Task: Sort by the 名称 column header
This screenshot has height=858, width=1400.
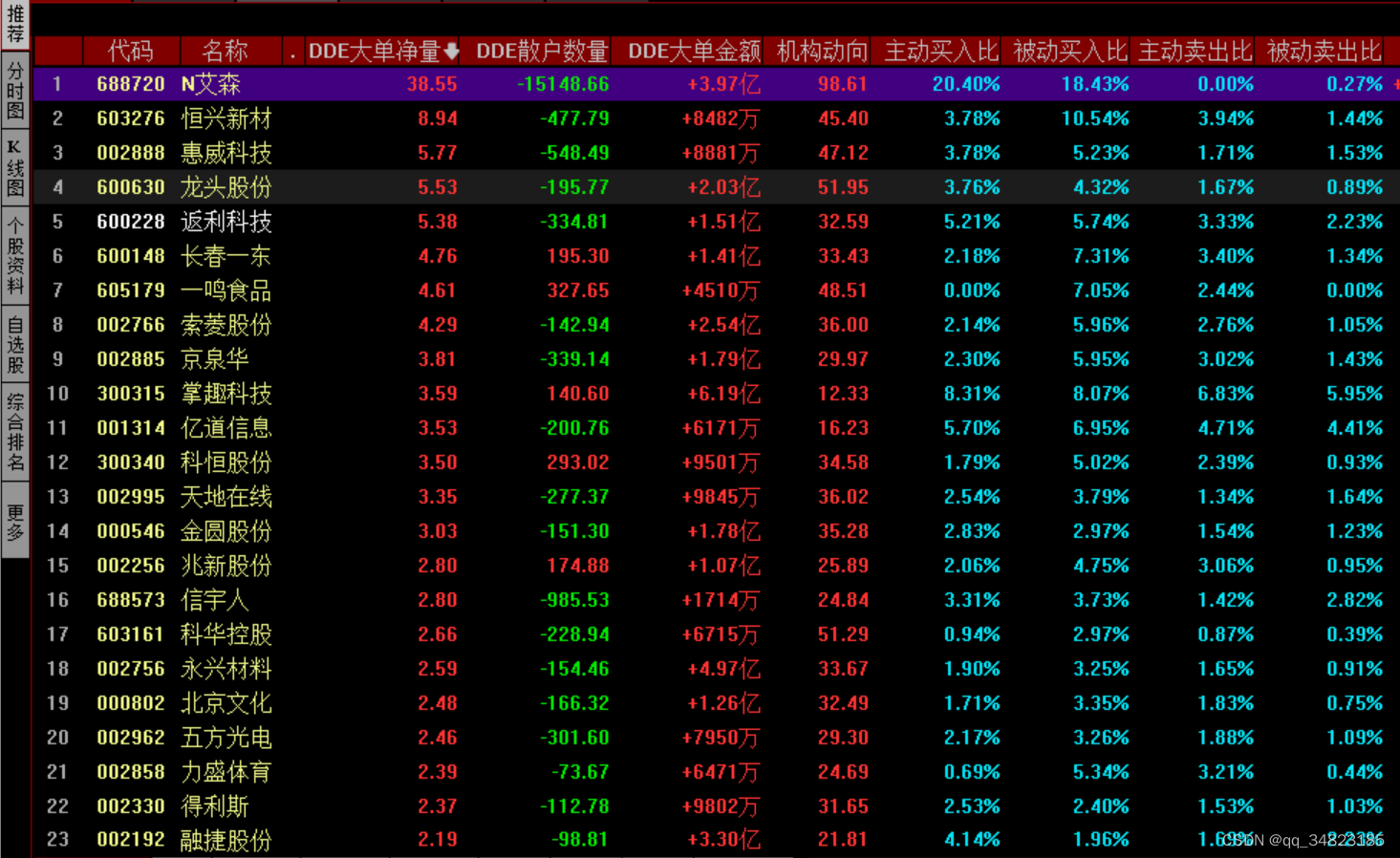Action: coord(226,51)
